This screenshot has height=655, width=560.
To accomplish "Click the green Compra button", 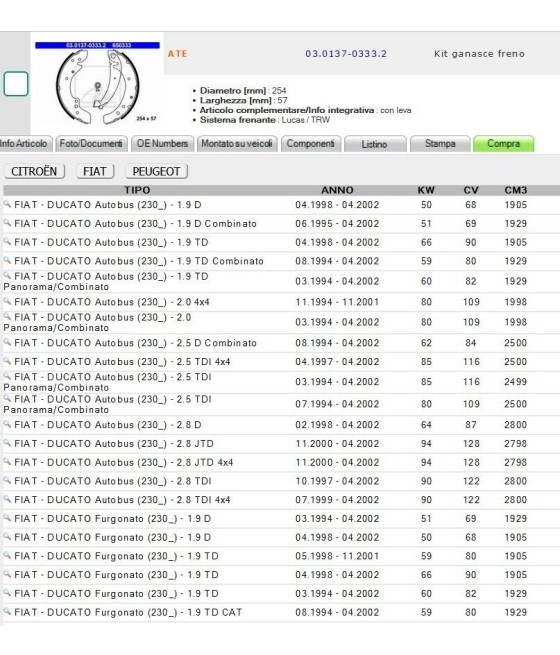I will coord(504,143).
